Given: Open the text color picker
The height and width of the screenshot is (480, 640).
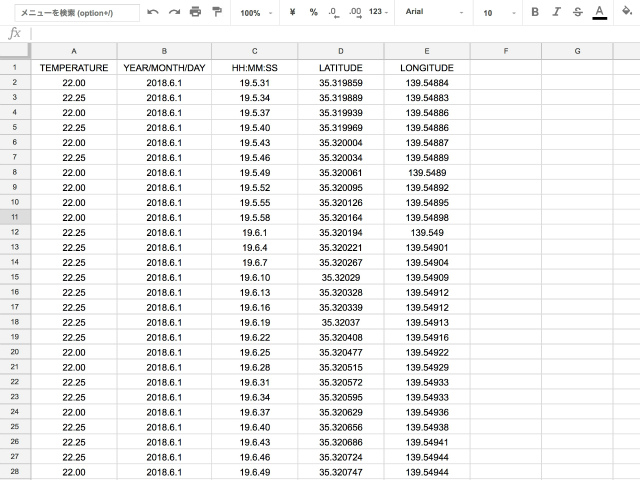Looking at the screenshot, I should [599, 12].
